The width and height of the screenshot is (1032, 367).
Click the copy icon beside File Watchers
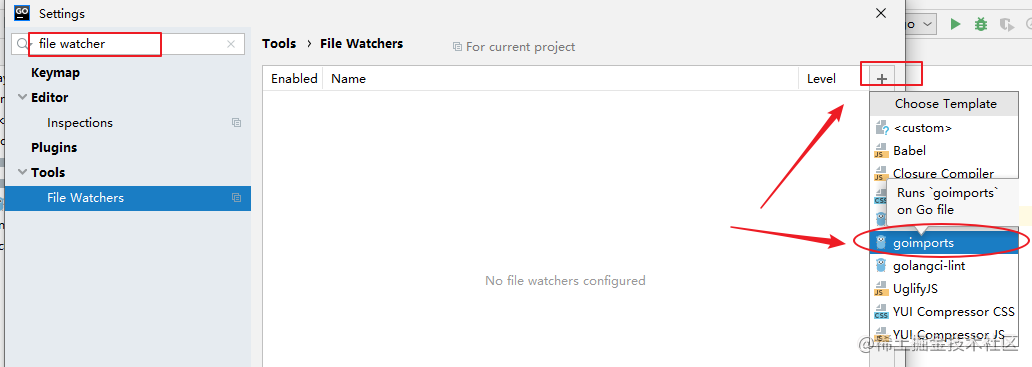click(x=236, y=197)
